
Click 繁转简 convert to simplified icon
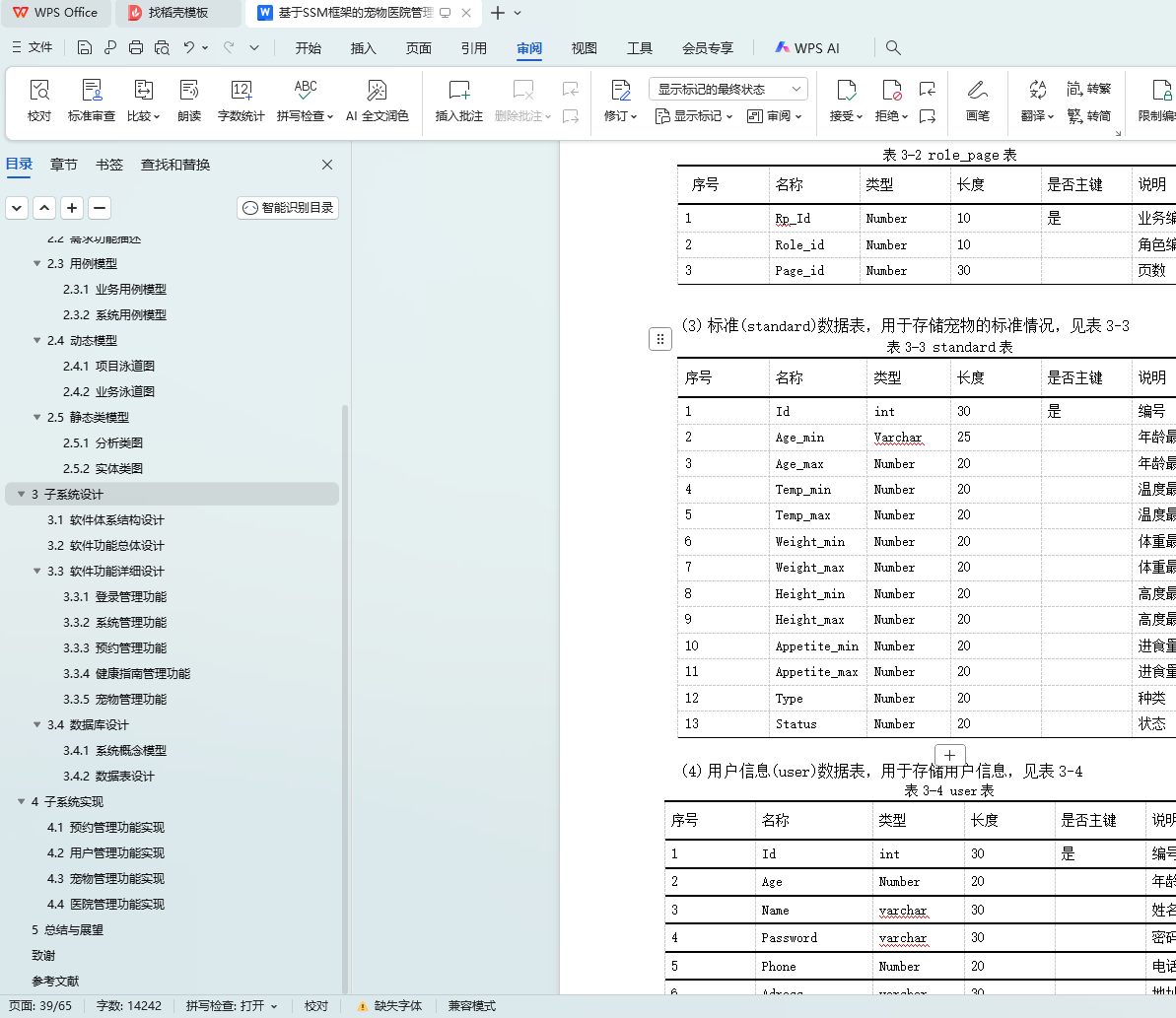point(1088,116)
